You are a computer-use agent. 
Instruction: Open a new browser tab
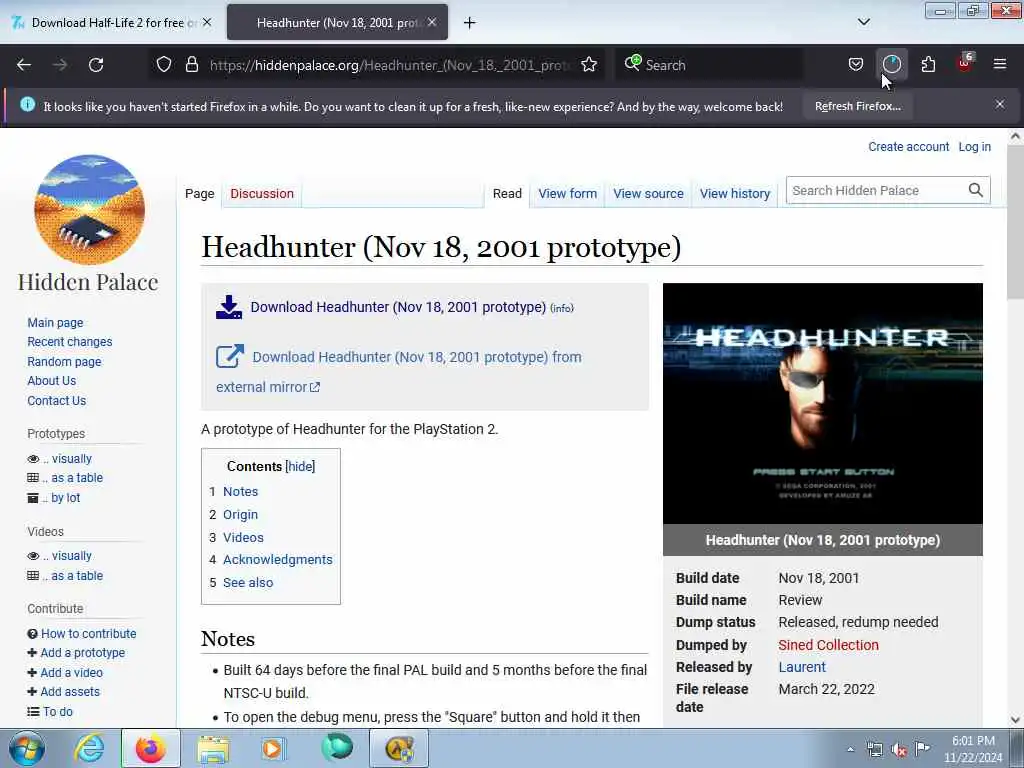click(470, 23)
